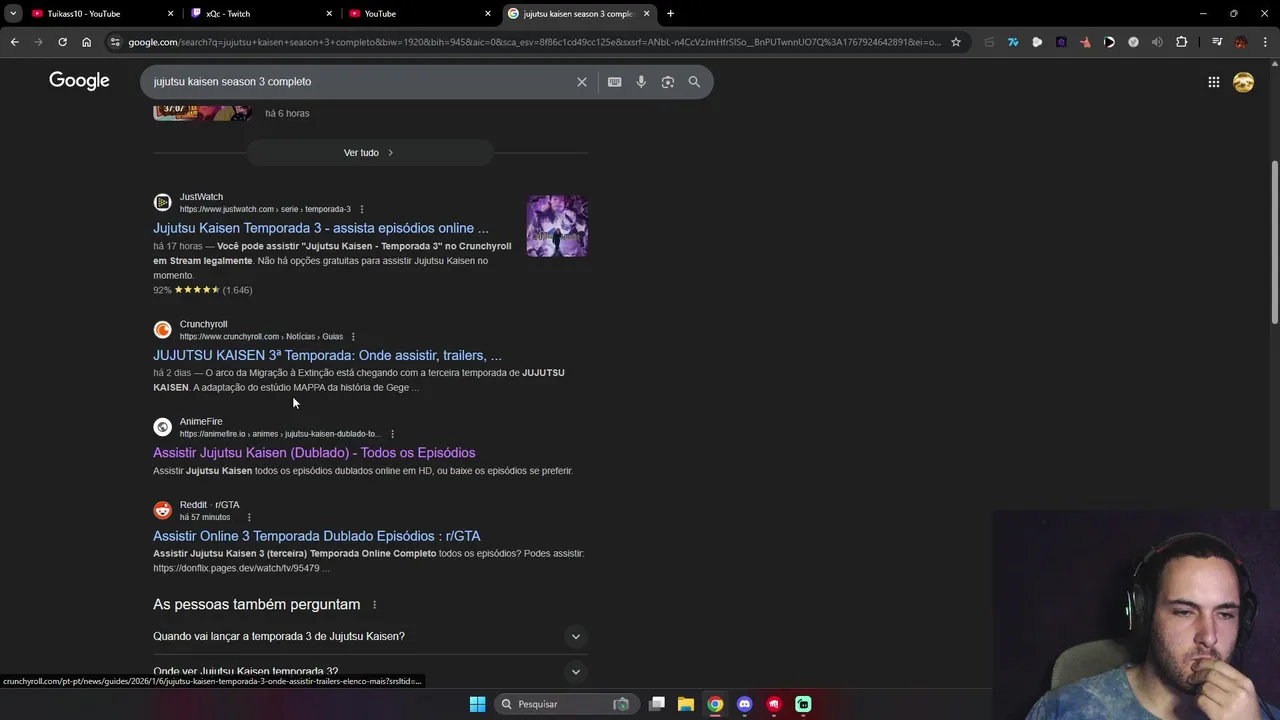This screenshot has width=1280, height=720.
Task: Open File Explorer from the taskbar
Action: point(686,704)
